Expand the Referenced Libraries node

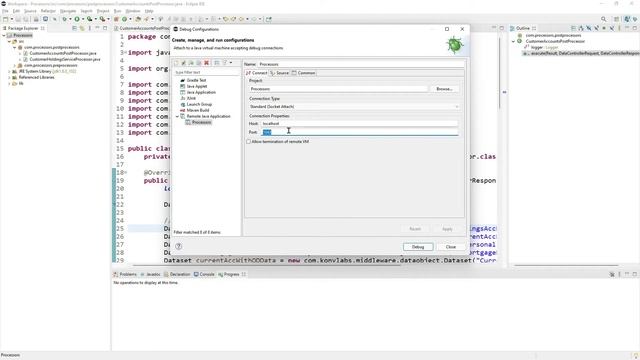[x=9, y=78]
